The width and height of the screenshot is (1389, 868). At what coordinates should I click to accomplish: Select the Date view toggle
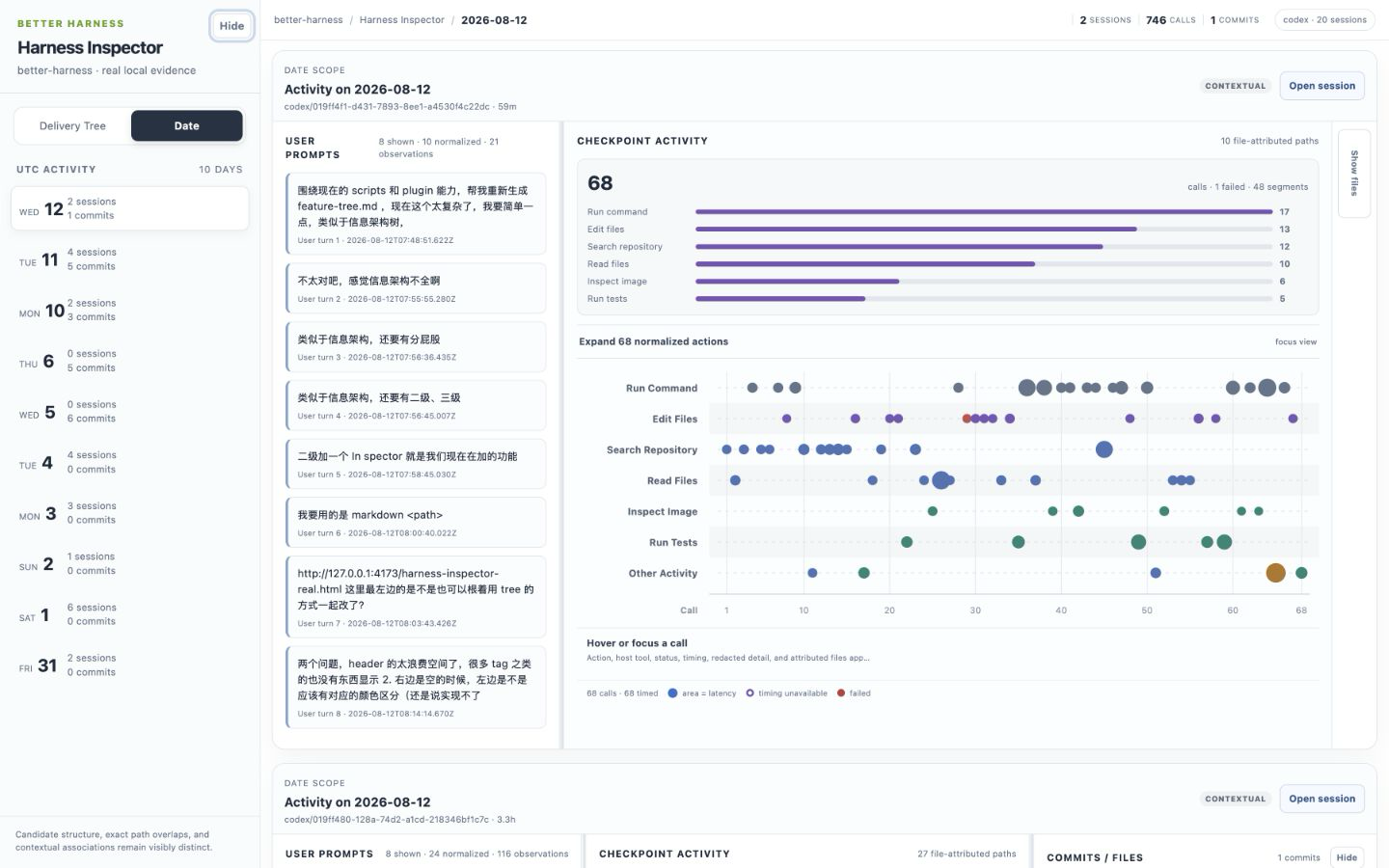pos(187,126)
